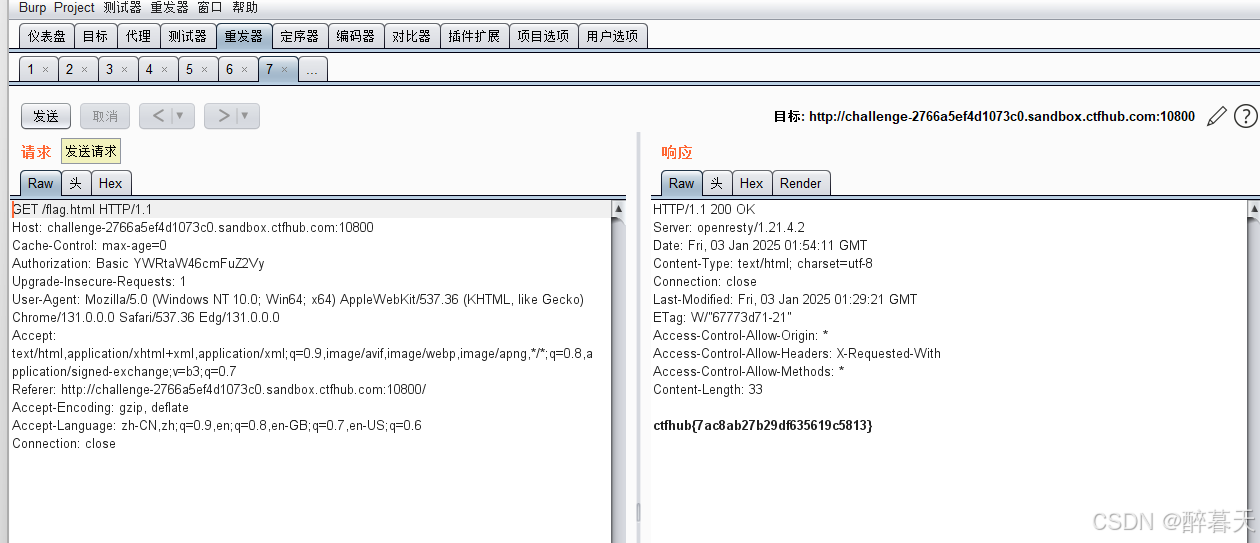
Task: Expand the history-forward dropdown arrow
Action: [x=245, y=116]
